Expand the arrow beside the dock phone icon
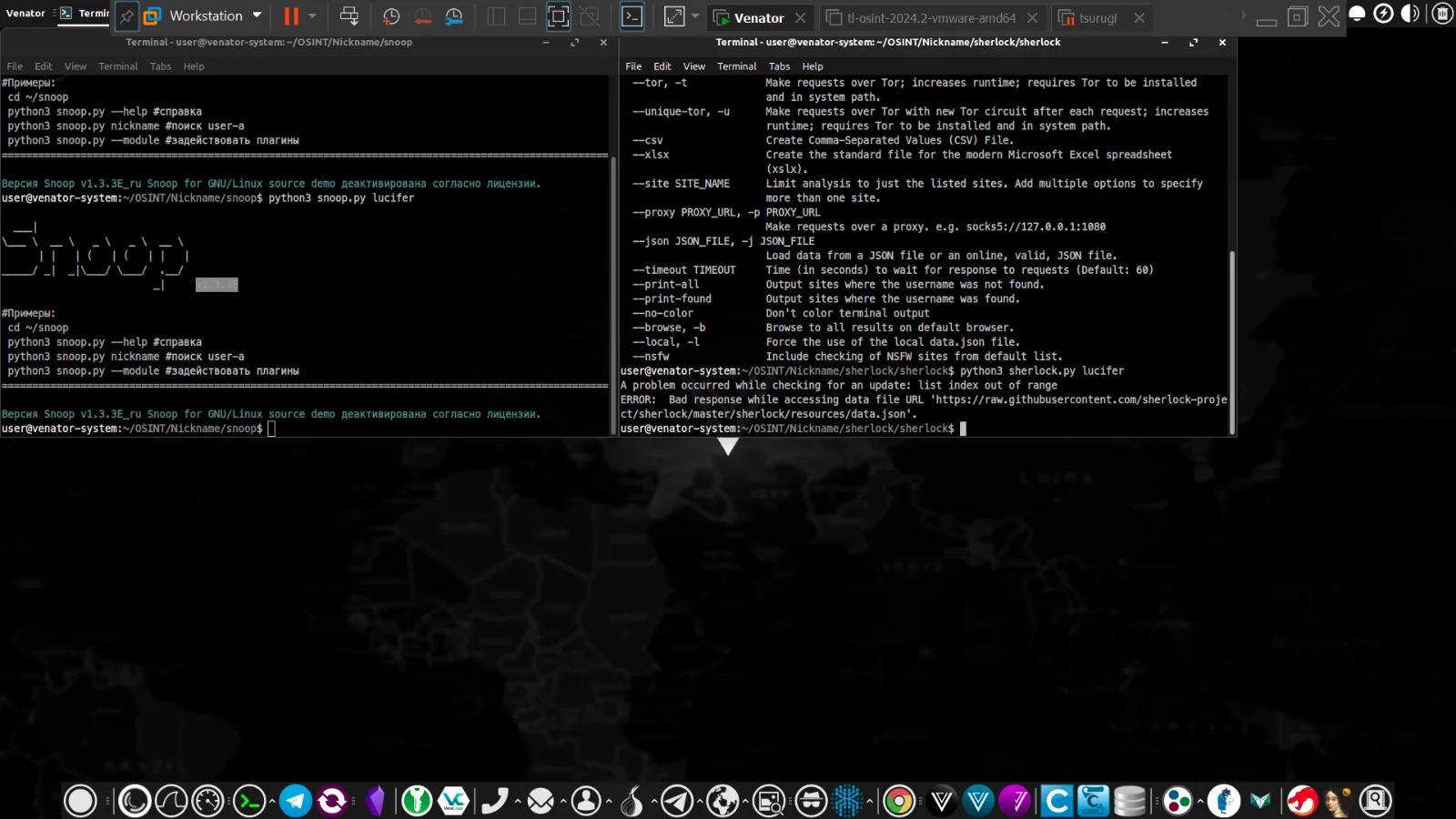The height and width of the screenshot is (819, 1456). point(518,801)
